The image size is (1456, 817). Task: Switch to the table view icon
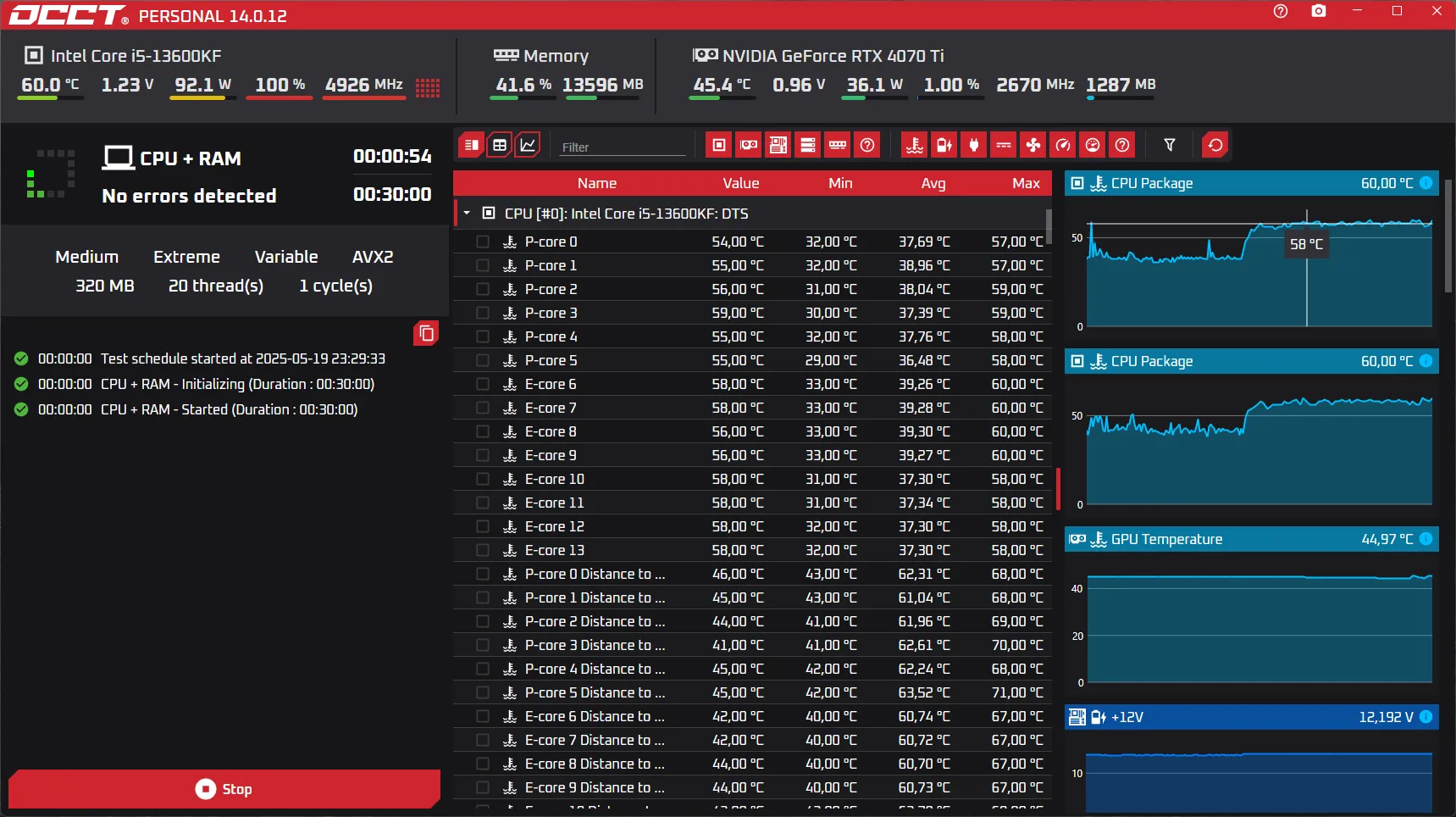[500, 145]
